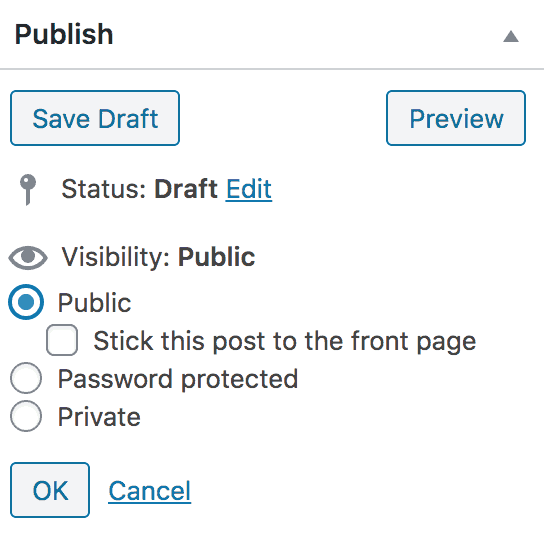This screenshot has width=544, height=534.
Task: Select the Password protected radio button
Action: click(26, 378)
